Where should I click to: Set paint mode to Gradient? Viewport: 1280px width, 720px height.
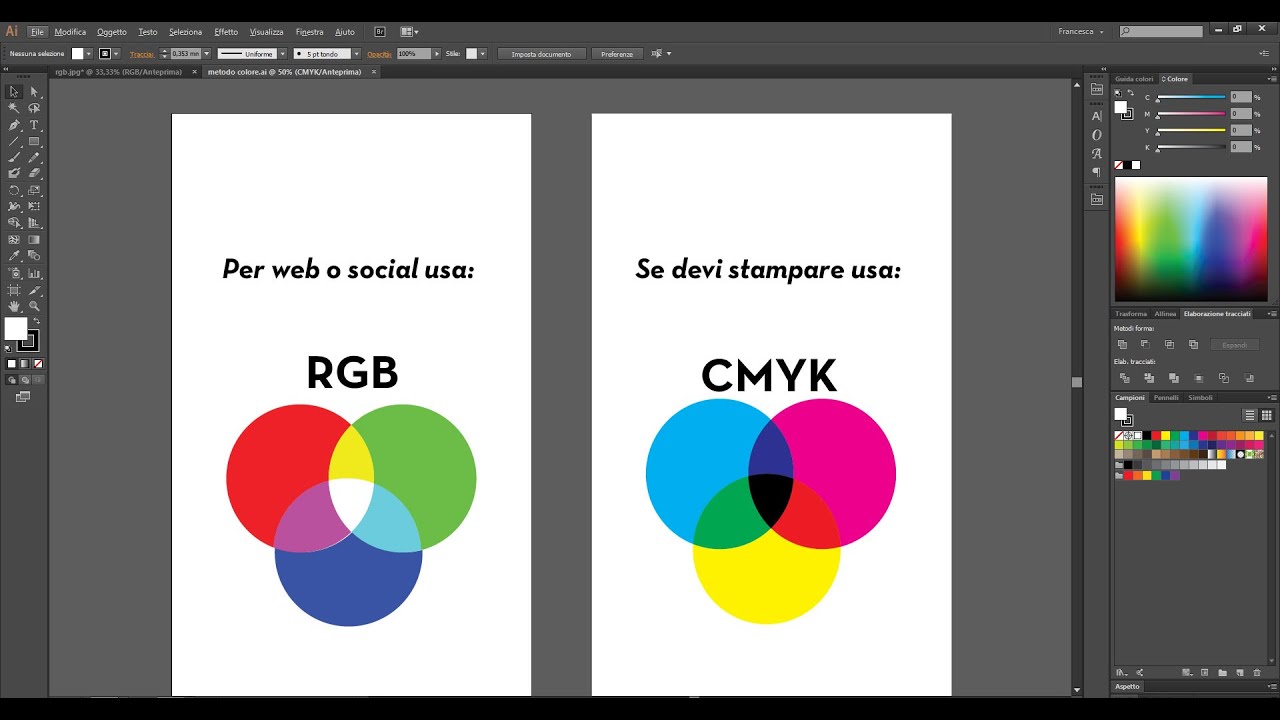[24, 364]
